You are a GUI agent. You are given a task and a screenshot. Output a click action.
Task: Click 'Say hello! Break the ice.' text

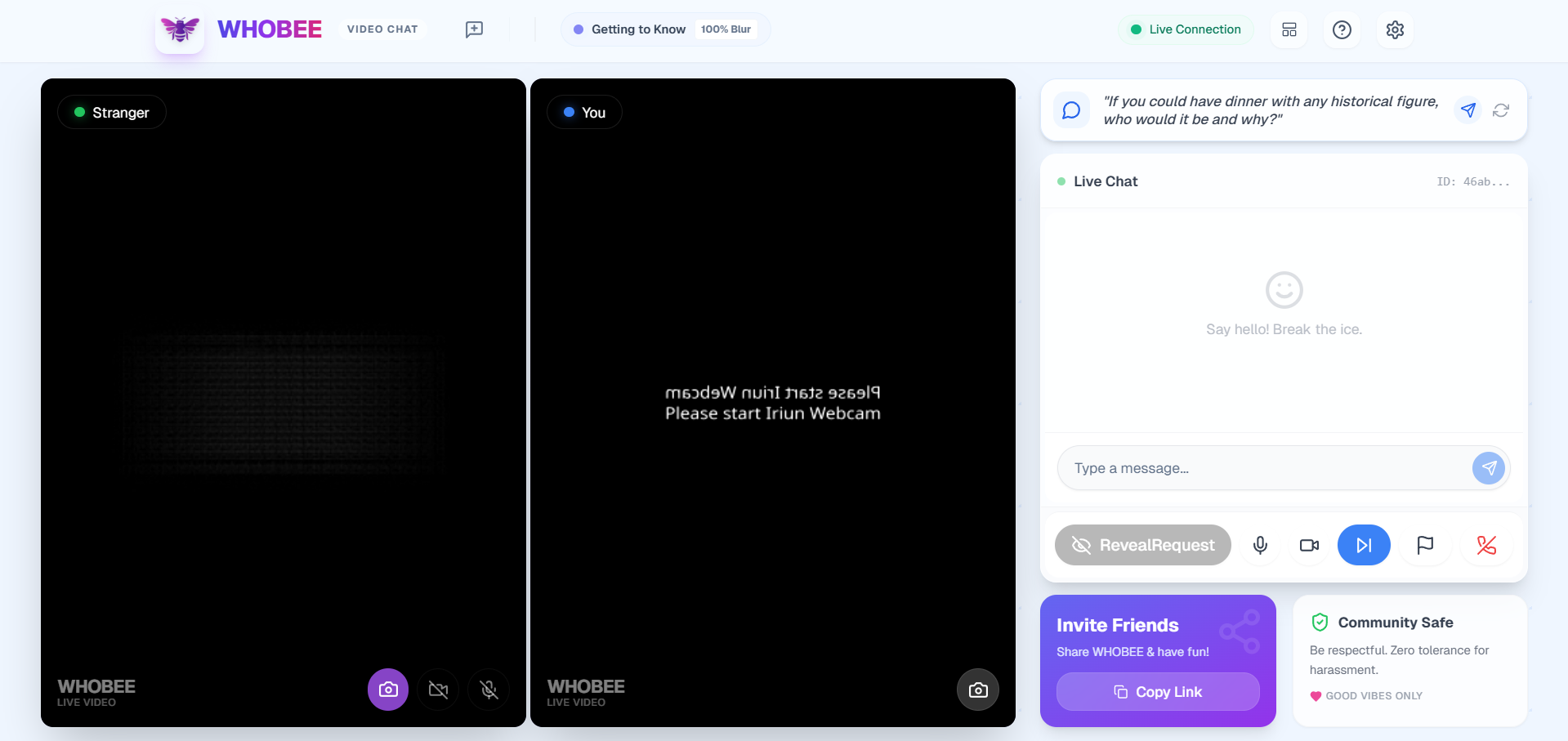click(x=1284, y=329)
